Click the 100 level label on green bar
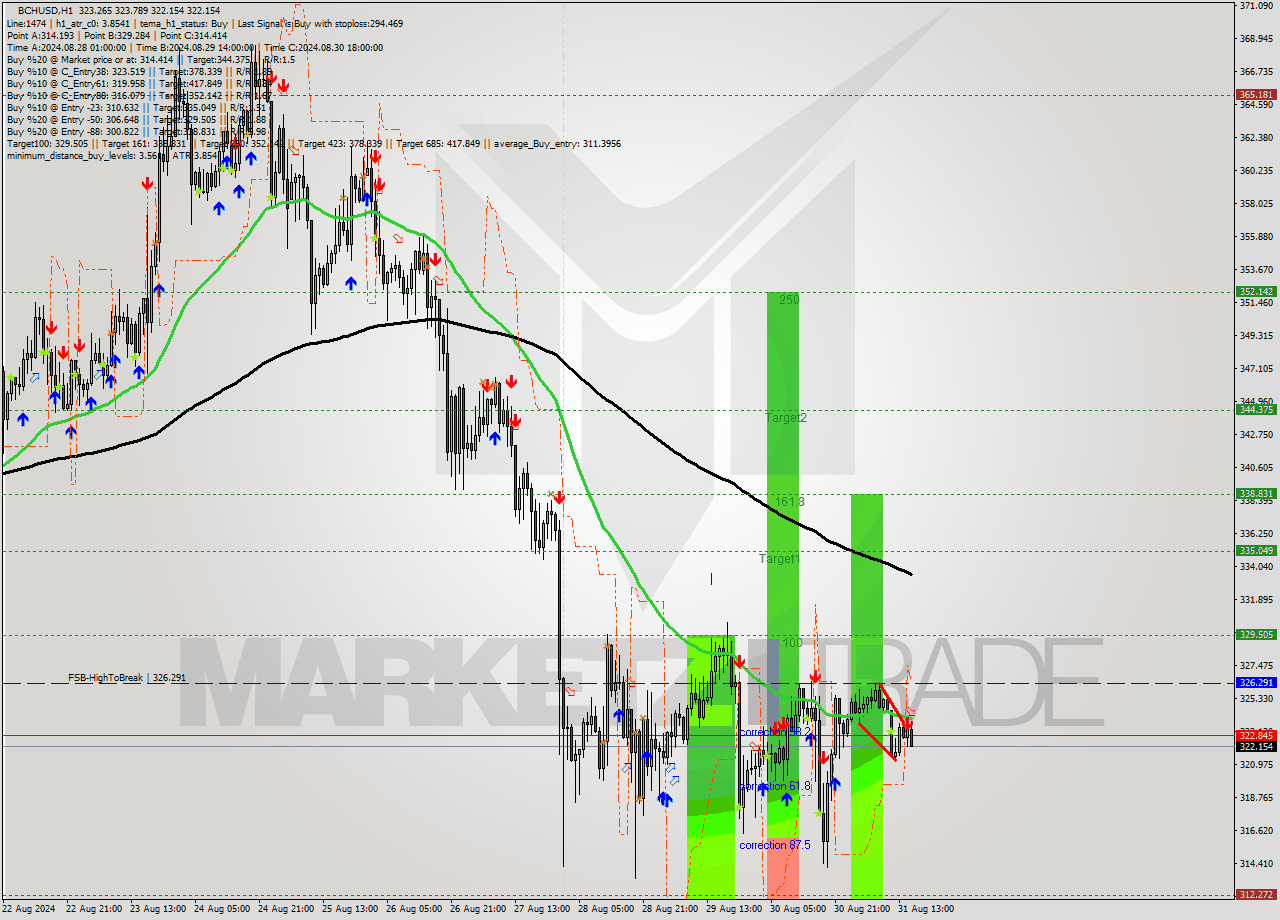1280x920 pixels. (793, 642)
